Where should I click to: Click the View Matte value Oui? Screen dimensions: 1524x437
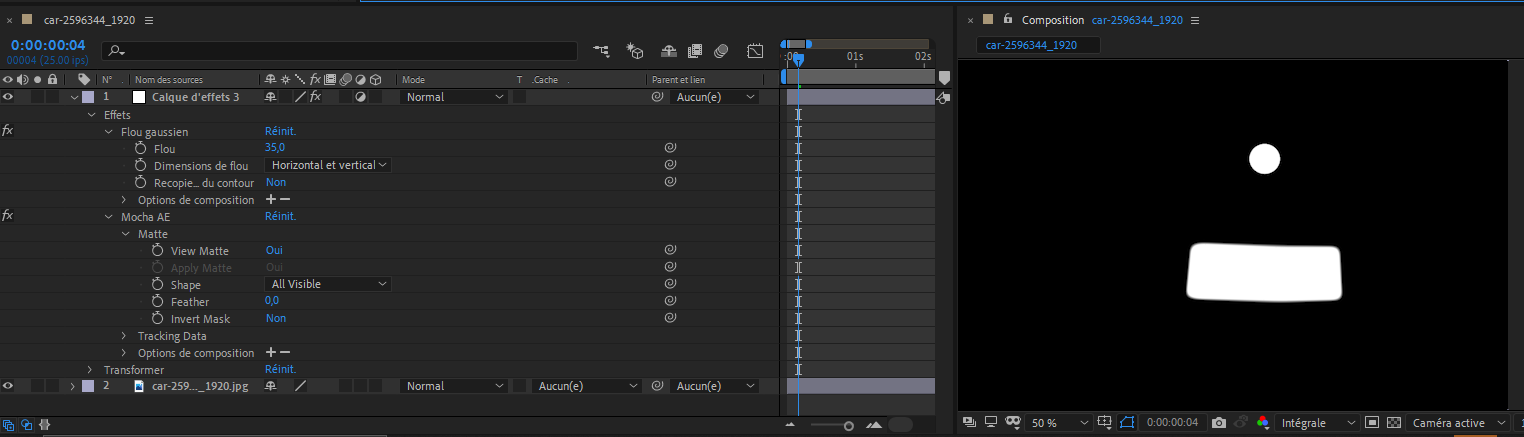click(274, 250)
